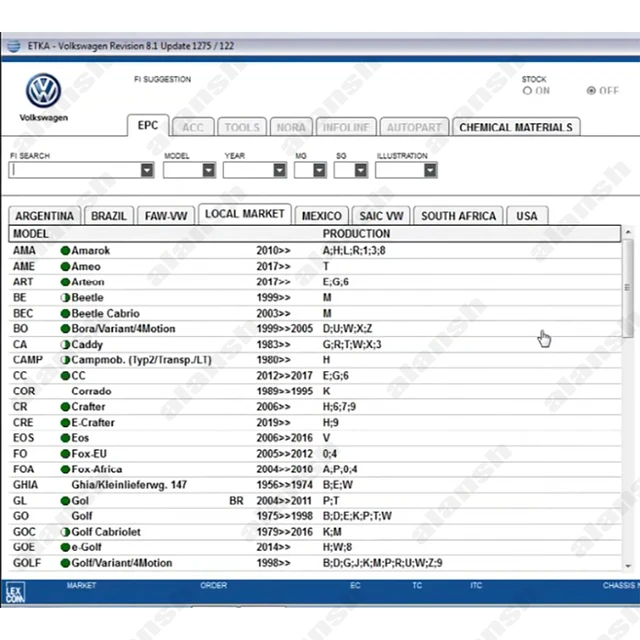Screen dimensions: 640x640
Task: Click the PRODUCTION column header
Action: tap(356, 234)
